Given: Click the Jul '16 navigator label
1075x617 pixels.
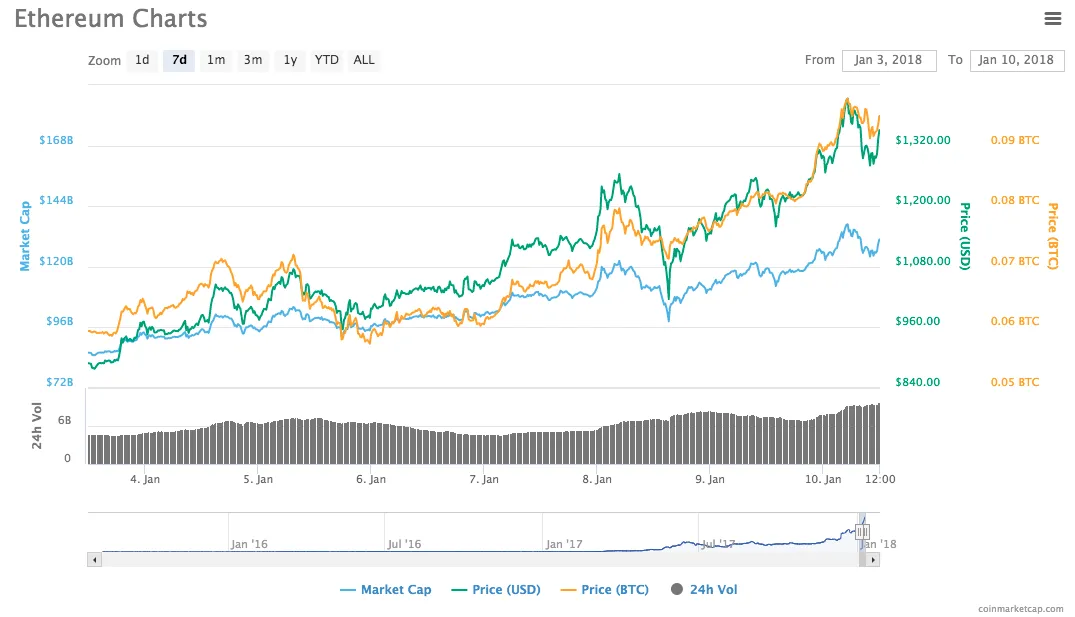Looking at the screenshot, I should coord(404,544).
